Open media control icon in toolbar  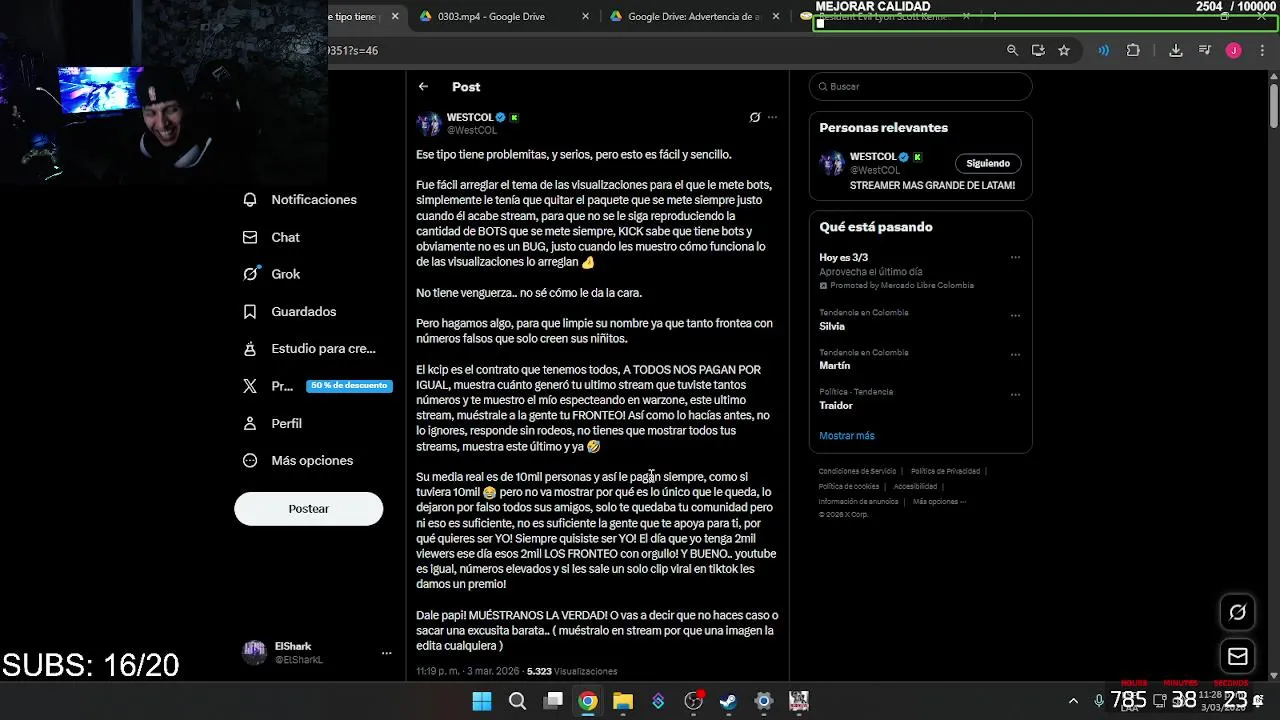[1204, 50]
